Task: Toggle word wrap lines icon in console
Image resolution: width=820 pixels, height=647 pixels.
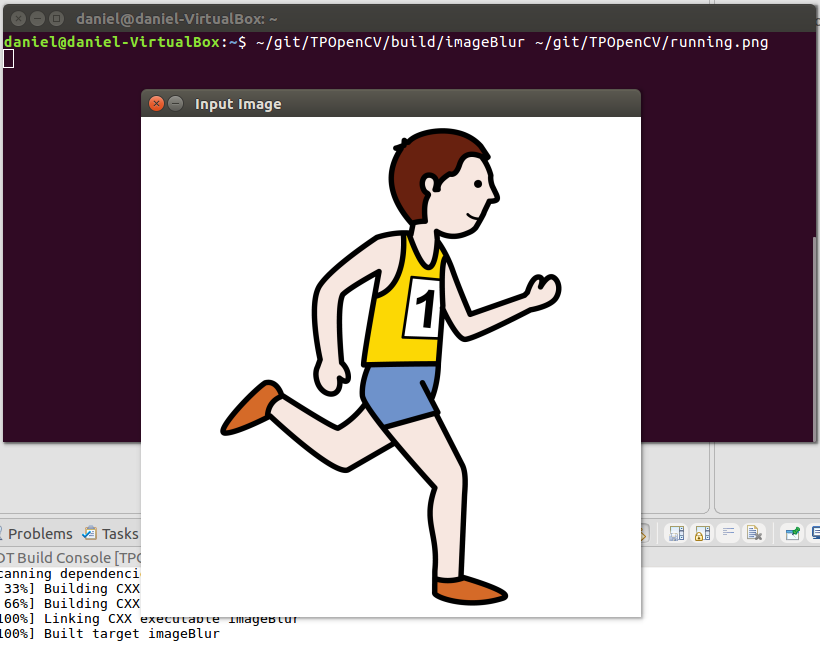Action: [728, 533]
